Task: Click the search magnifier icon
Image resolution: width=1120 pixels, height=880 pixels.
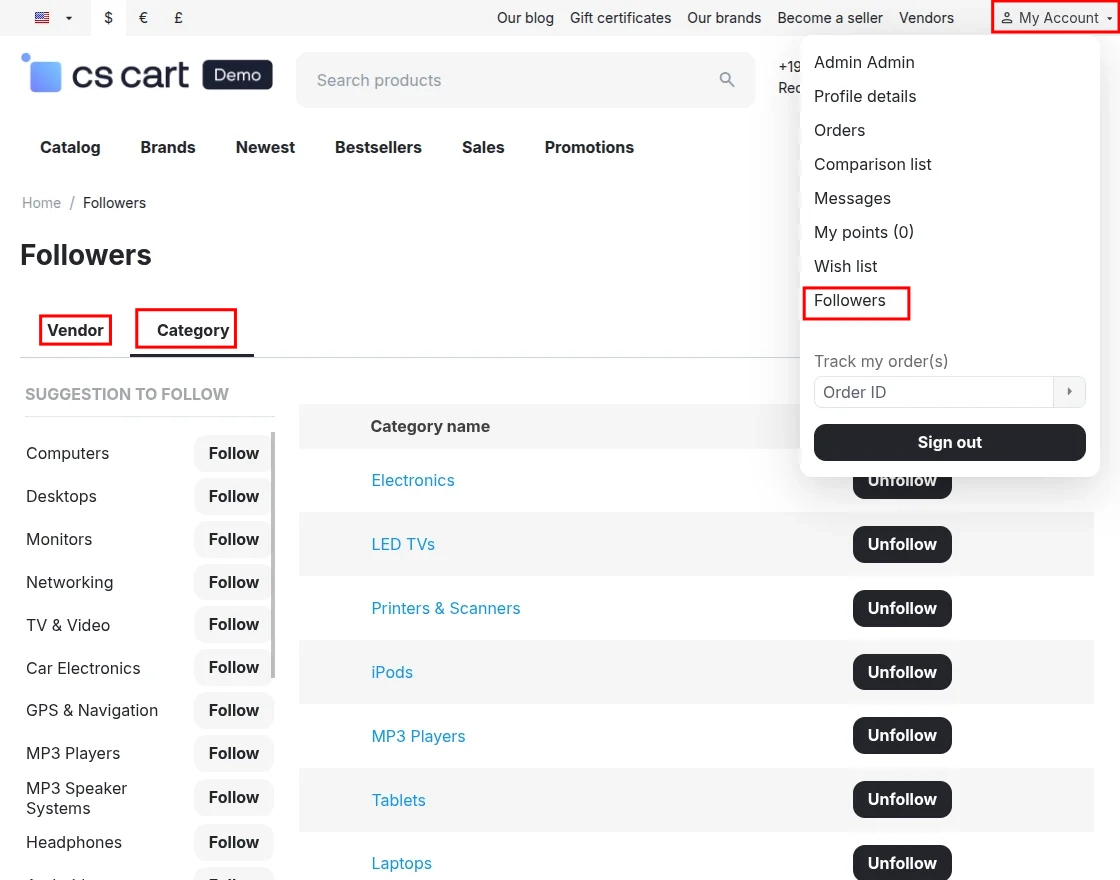Action: coord(727,80)
